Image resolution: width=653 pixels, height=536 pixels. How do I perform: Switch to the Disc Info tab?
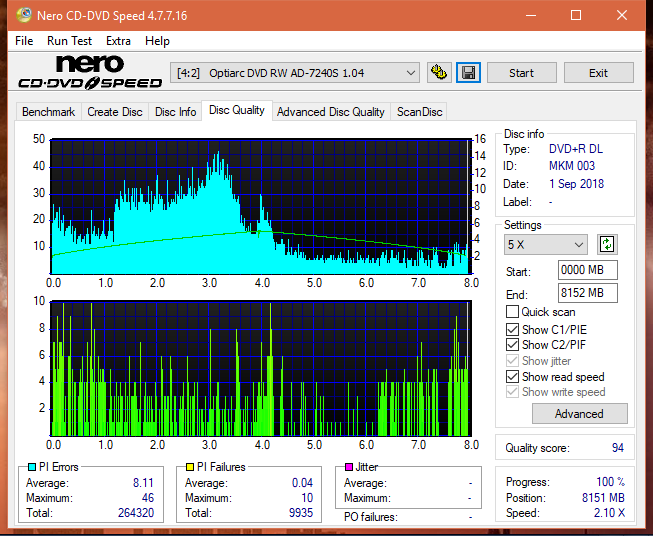175,112
